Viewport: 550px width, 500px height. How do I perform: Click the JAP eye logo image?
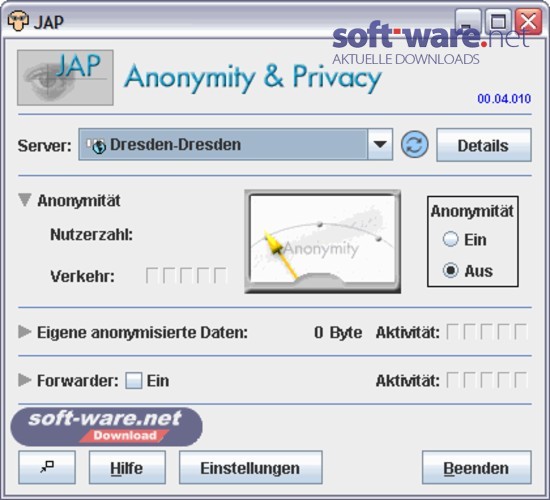pos(65,78)
